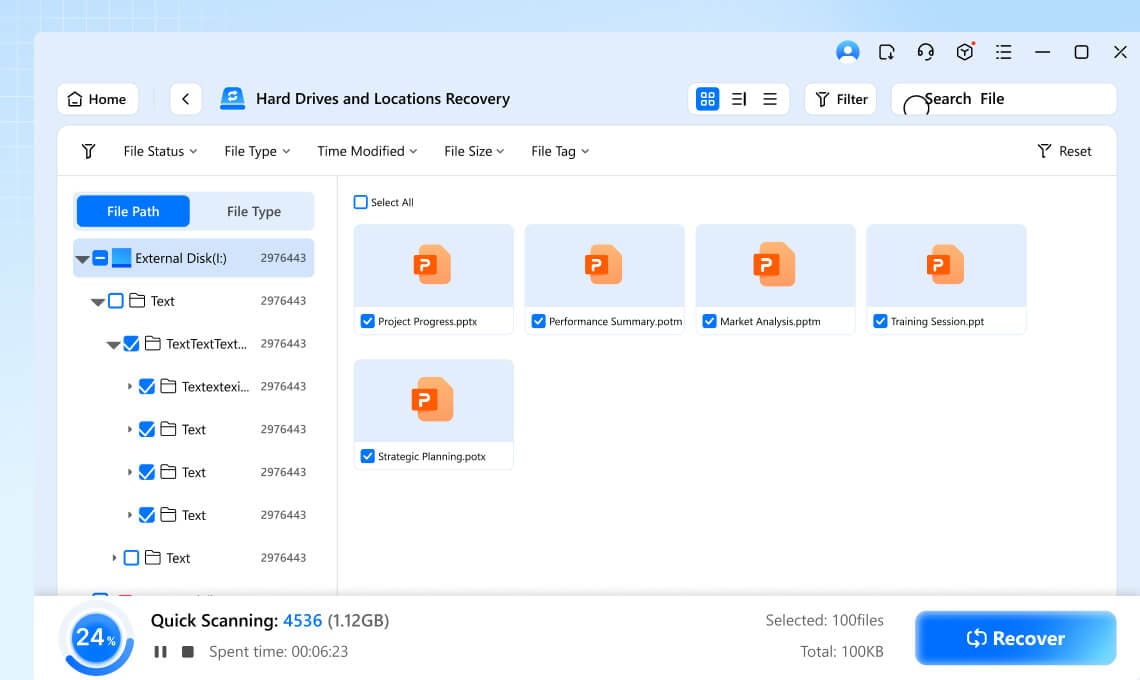Click the funnel icon in filter bar
This screenshot has height=680, width=1140.
(x=88, y=151)
